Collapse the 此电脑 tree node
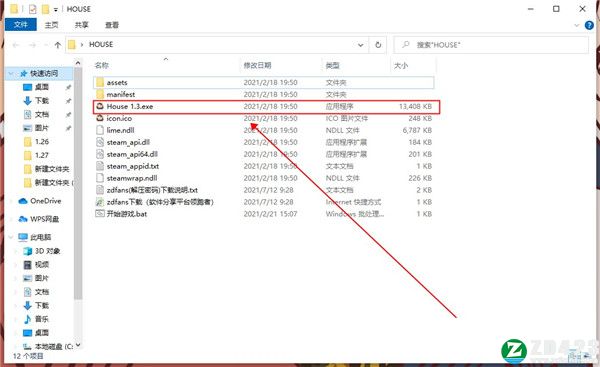This screenshot has height=367, width=600. pyautogui.click(x=11, y=237)
